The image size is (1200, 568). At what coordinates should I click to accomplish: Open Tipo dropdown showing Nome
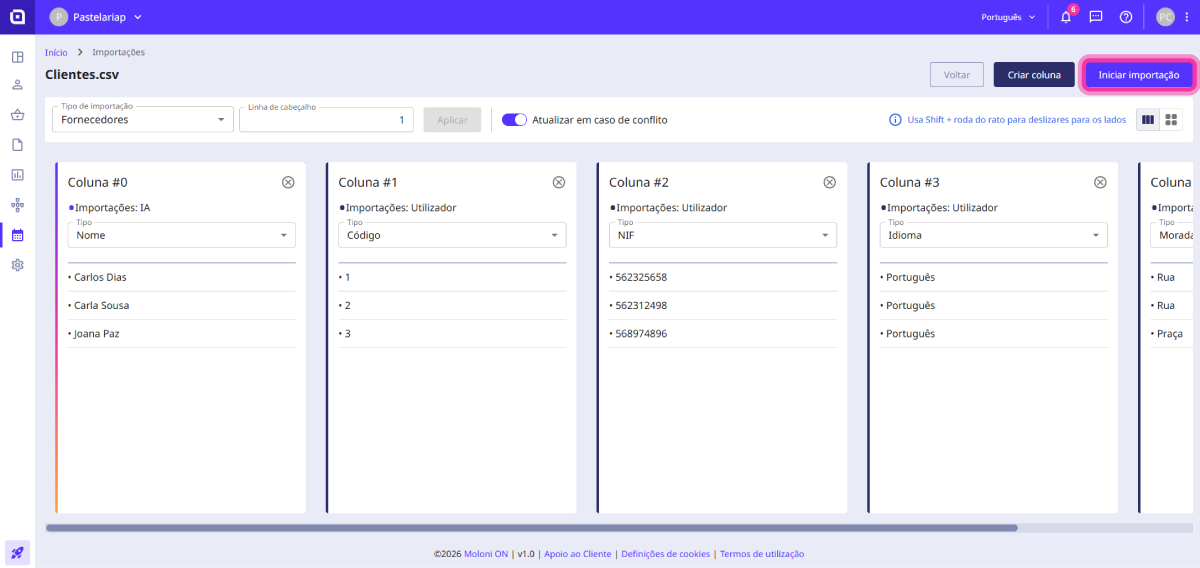point(181,235)
